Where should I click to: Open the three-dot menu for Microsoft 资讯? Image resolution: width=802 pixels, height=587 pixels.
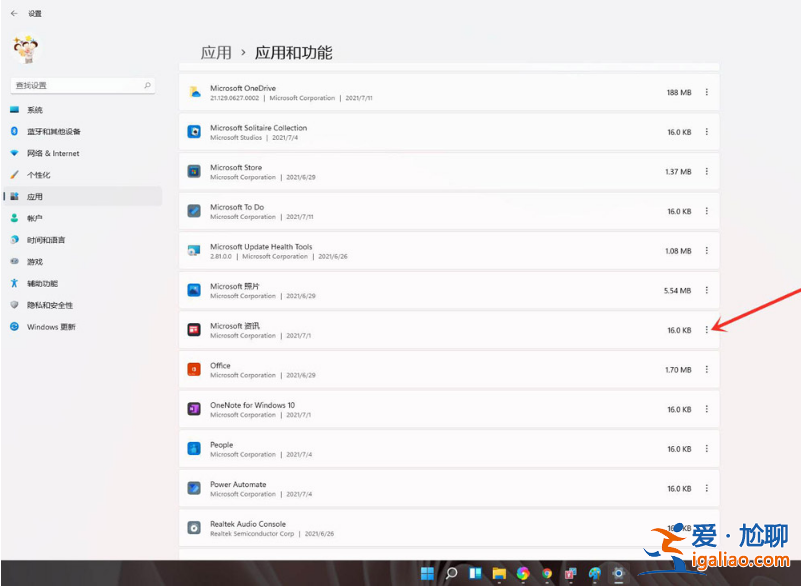tap(707, 330)
